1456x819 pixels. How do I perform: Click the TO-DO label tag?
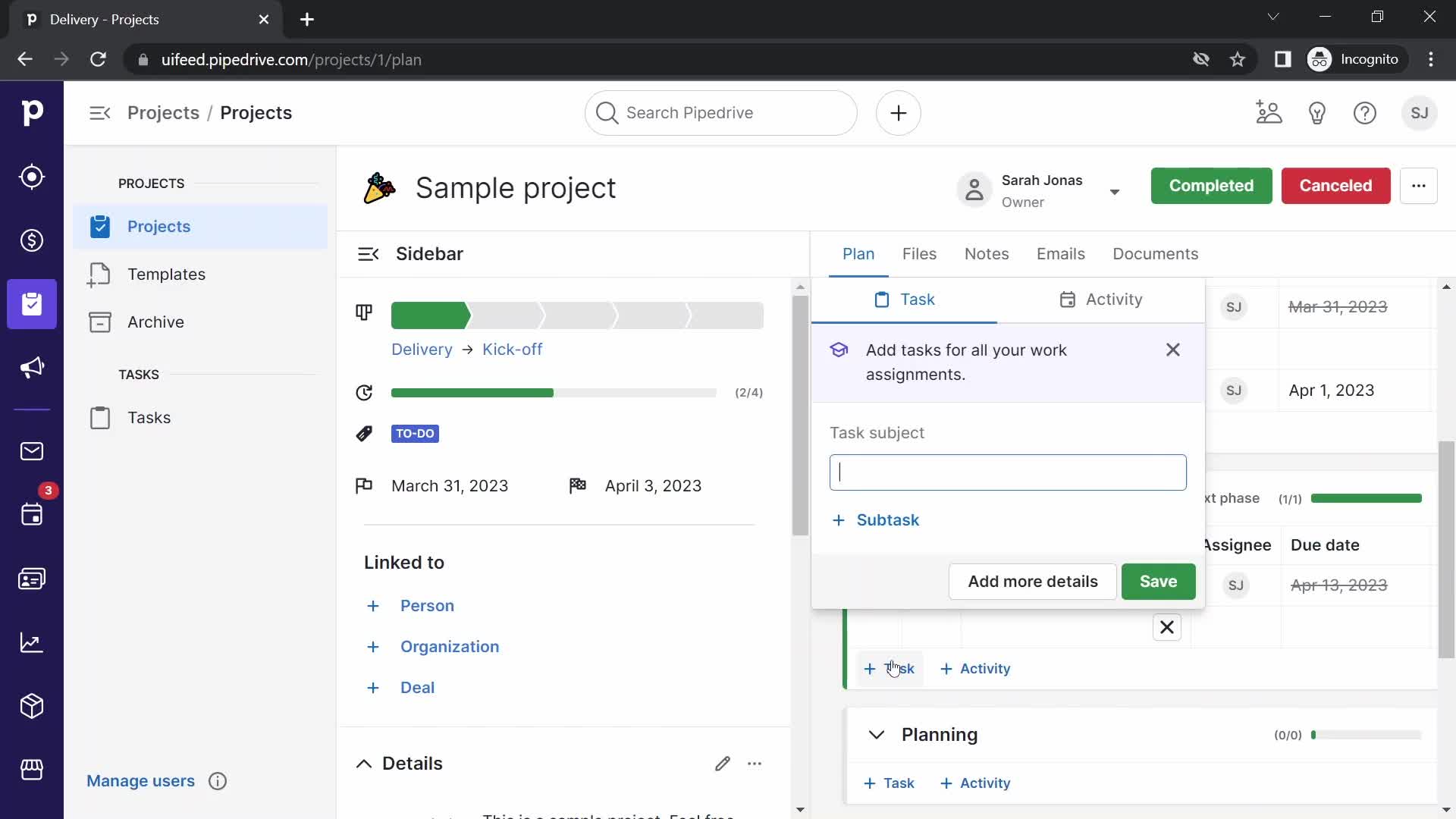415,434
